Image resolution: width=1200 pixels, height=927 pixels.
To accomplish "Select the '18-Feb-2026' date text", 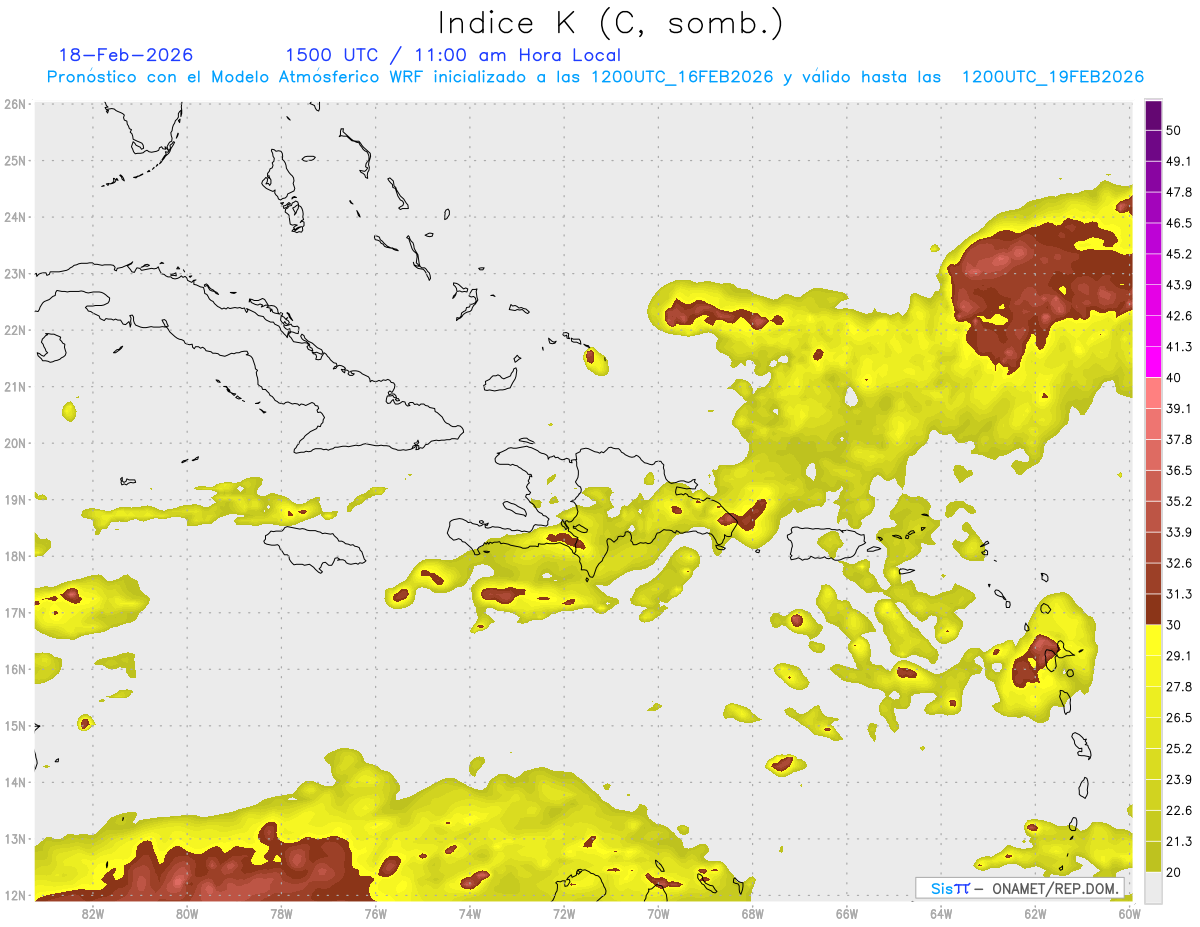I will tap(126, 55).
